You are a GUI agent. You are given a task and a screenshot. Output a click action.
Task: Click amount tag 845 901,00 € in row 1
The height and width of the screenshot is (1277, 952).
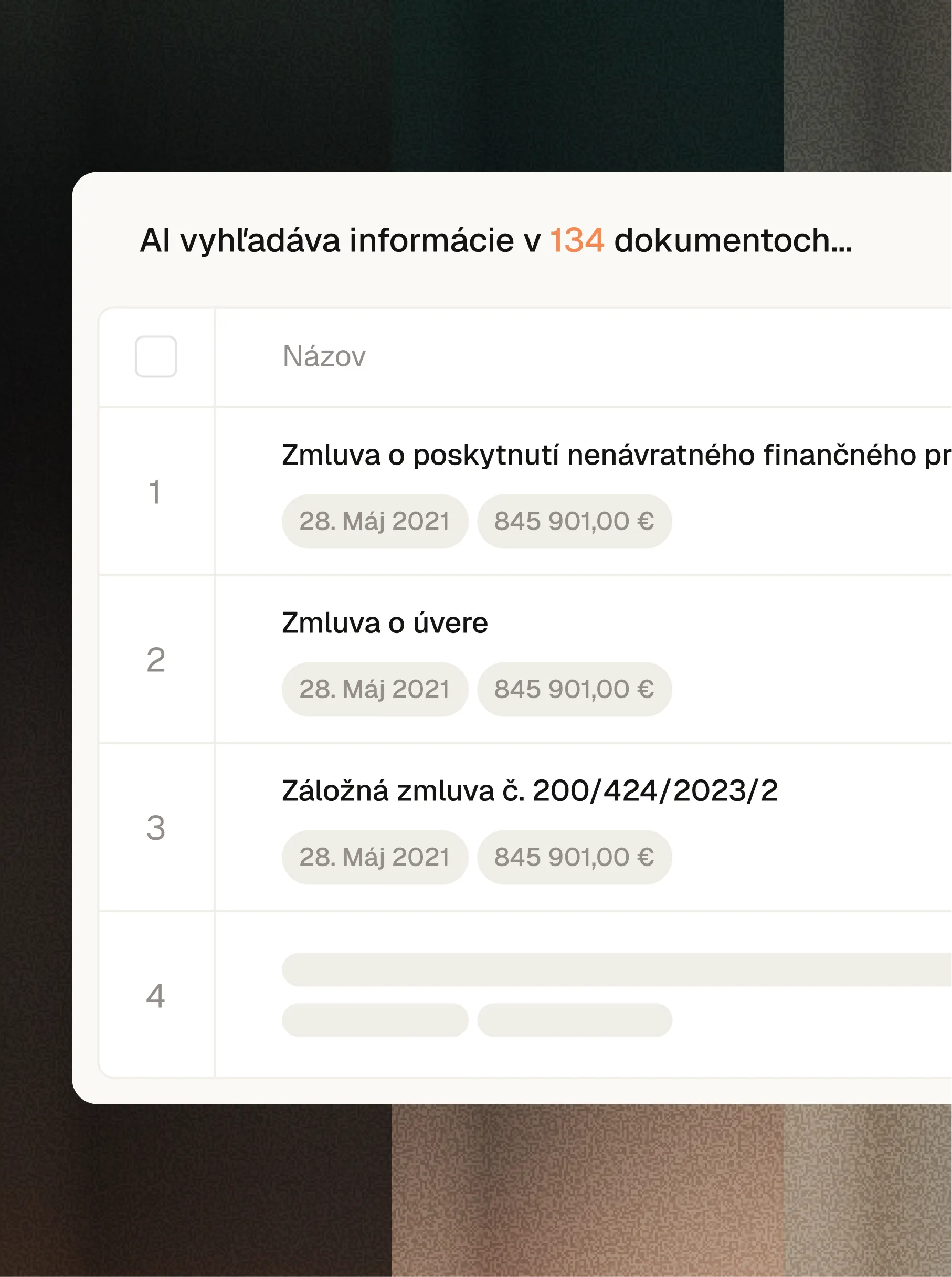(x=575, y=522)
